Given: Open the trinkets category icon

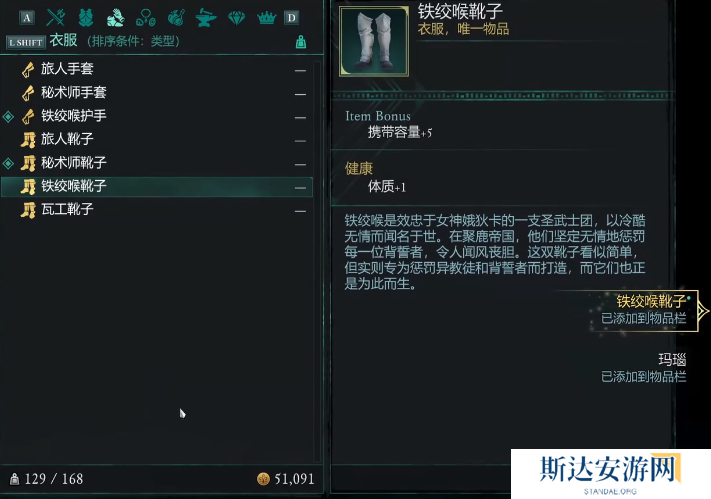Looking at the screenshot, I should click(x=146, y=18).
